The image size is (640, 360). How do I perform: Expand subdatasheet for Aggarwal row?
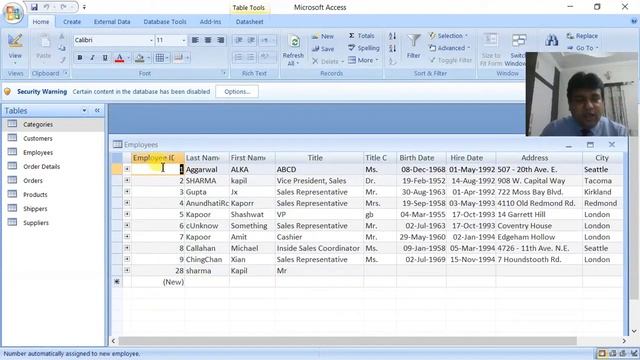[x=127, y=169]
